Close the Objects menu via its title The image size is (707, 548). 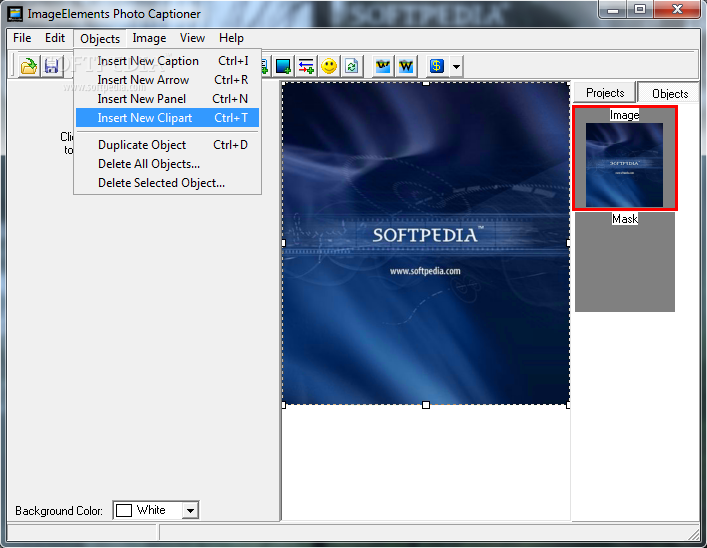[x=100, y=39]
